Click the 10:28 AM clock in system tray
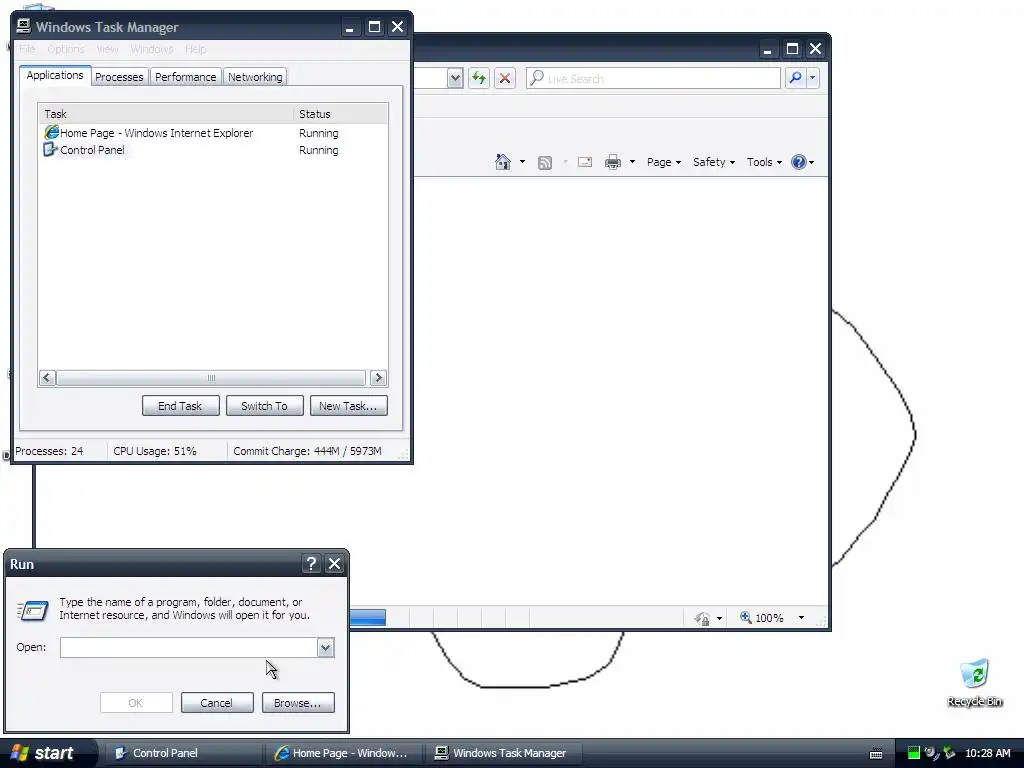The width and height of the screenshot is (1024, 768). click(x=987, y=753)
